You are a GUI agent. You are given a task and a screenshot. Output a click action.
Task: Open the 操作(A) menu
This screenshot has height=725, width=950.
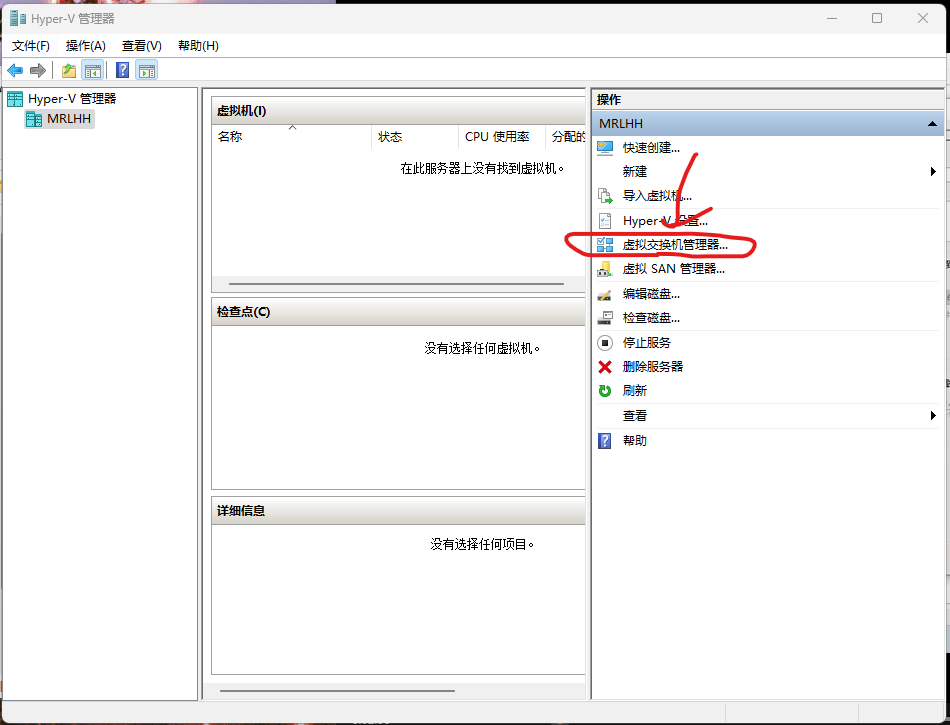tap(85, 46)
